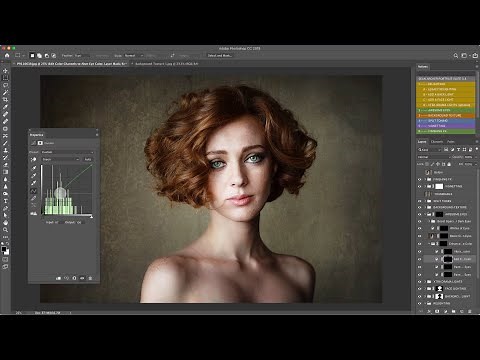The height and width of the screenshot is (360, 480).
Task: Click the Curves white point slider
Action: coord(91,217)
